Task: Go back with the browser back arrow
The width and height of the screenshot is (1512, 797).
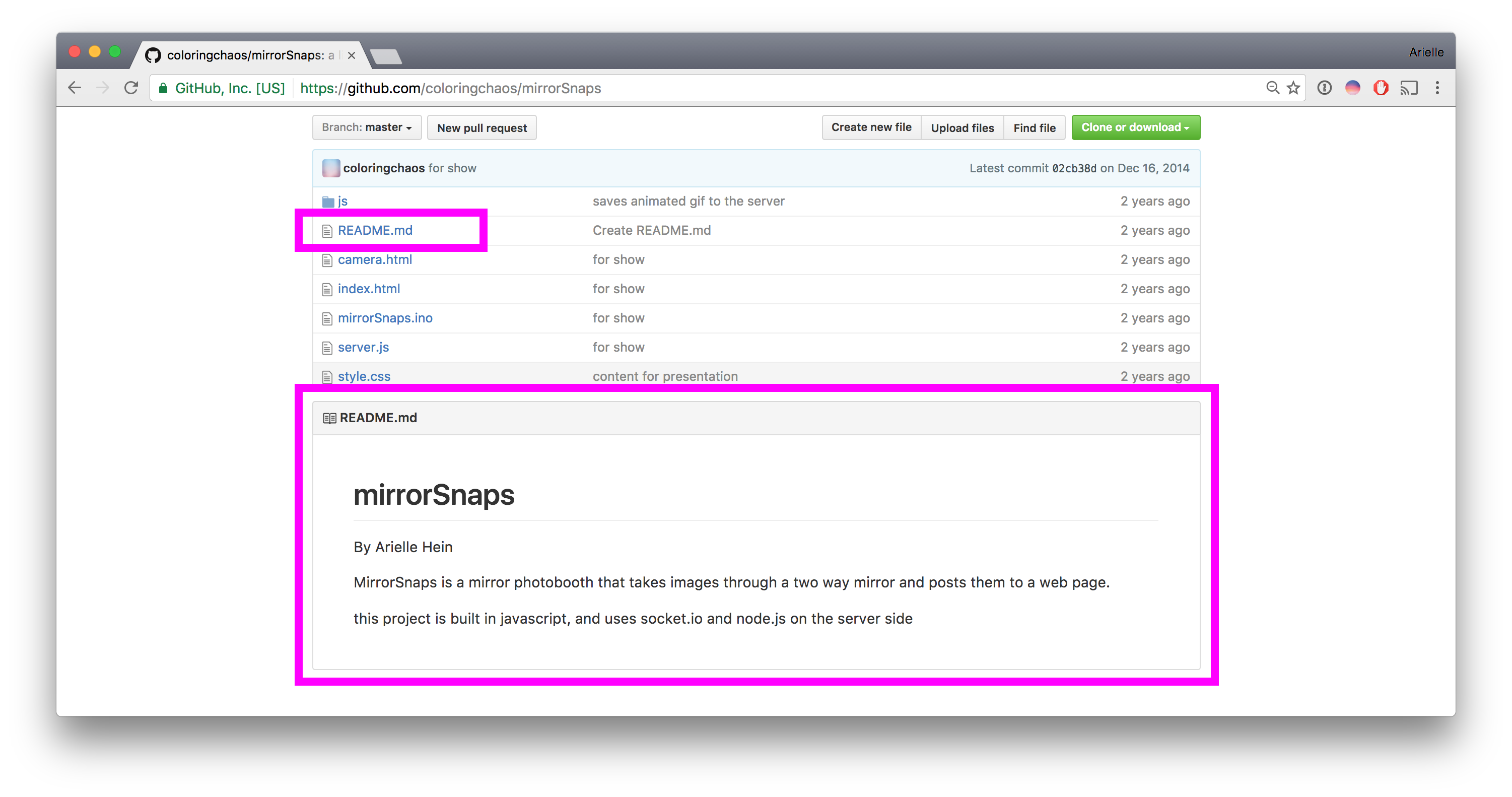Action: point(75,88)
